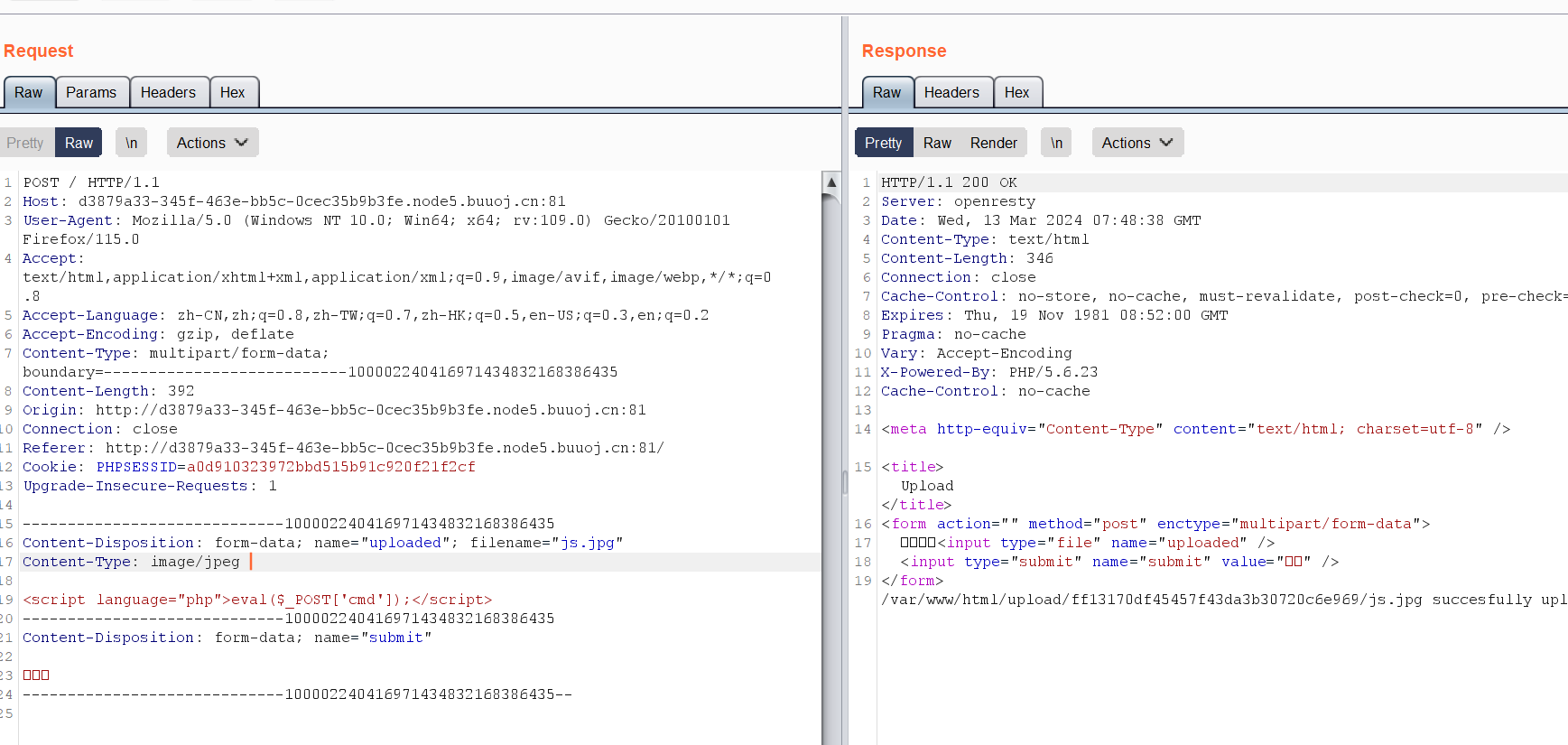Select Render view in Response panel

tap(994, 143)
